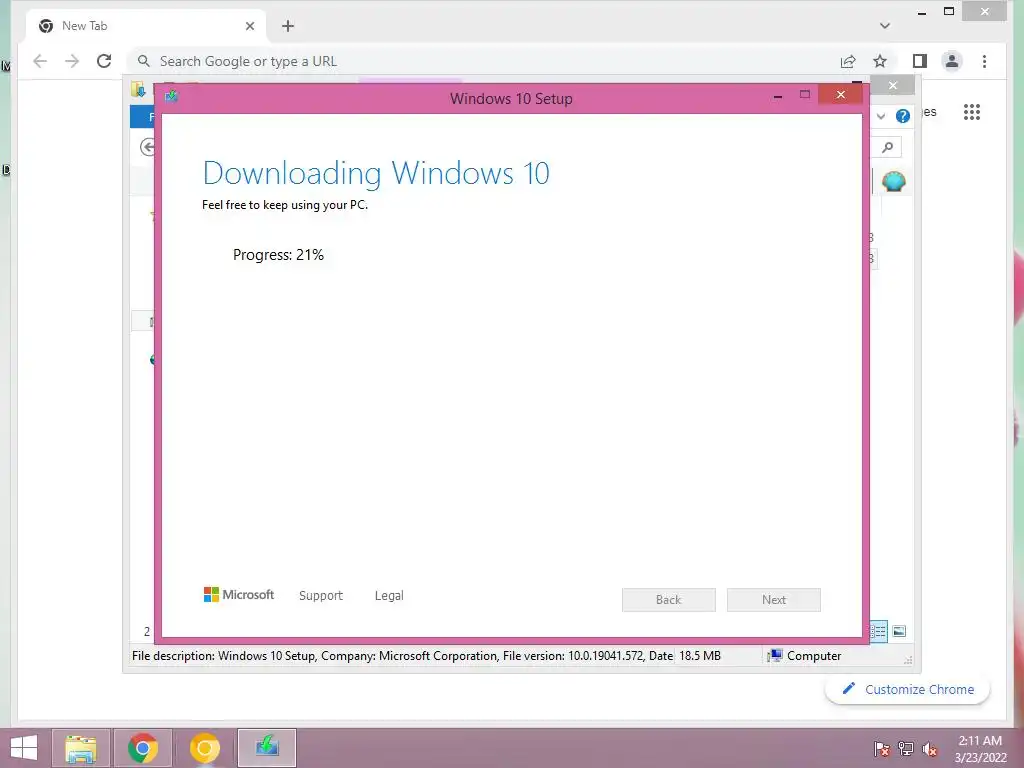Screen dimensions: 1024x768
Task: Maximize the Chrome window
Action: tap(949, 11)
